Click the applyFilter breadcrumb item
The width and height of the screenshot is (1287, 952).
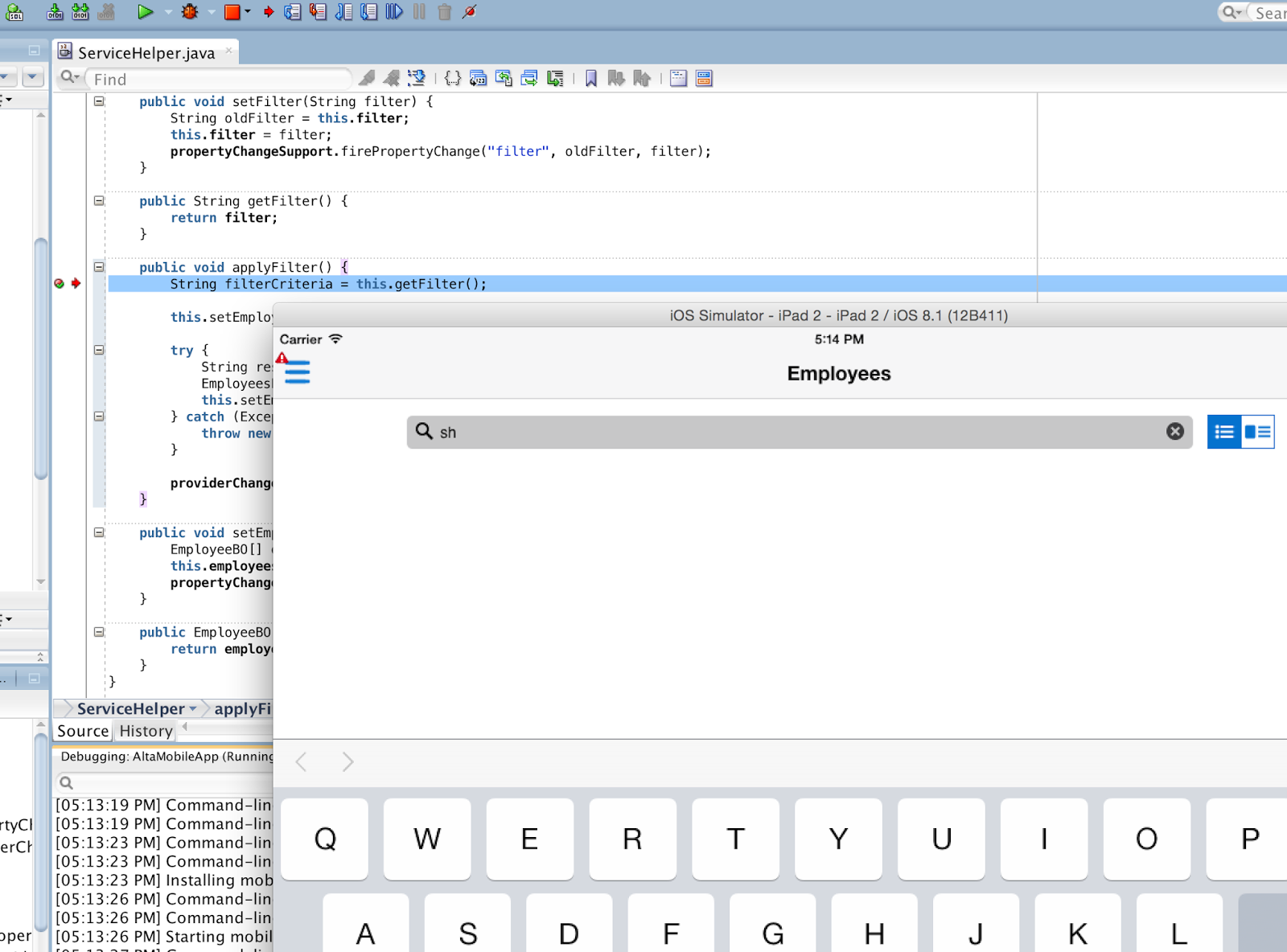pyautogui.click(x=242, y=708)
